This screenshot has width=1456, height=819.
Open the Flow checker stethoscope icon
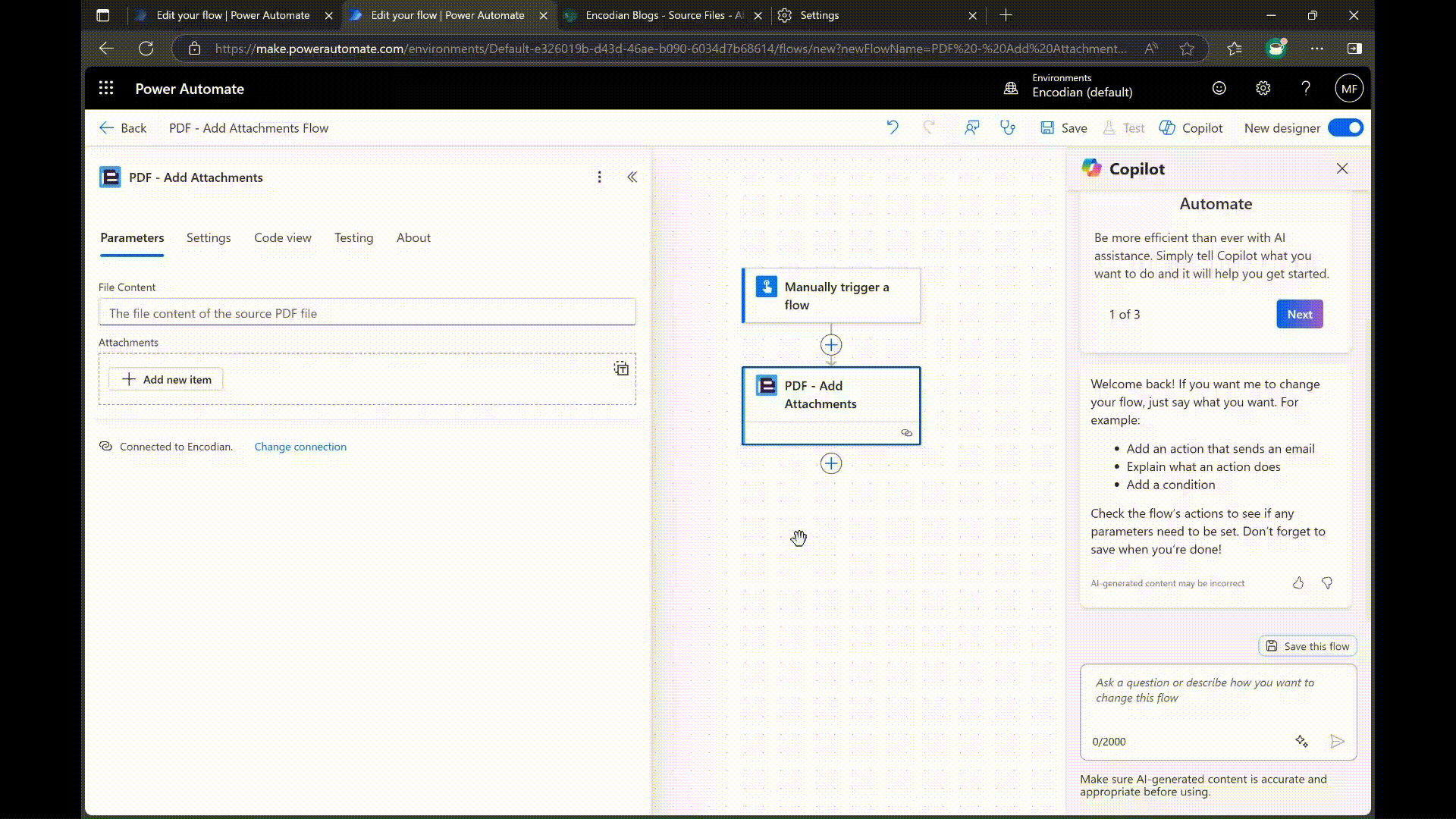[x=1007, y=127]
